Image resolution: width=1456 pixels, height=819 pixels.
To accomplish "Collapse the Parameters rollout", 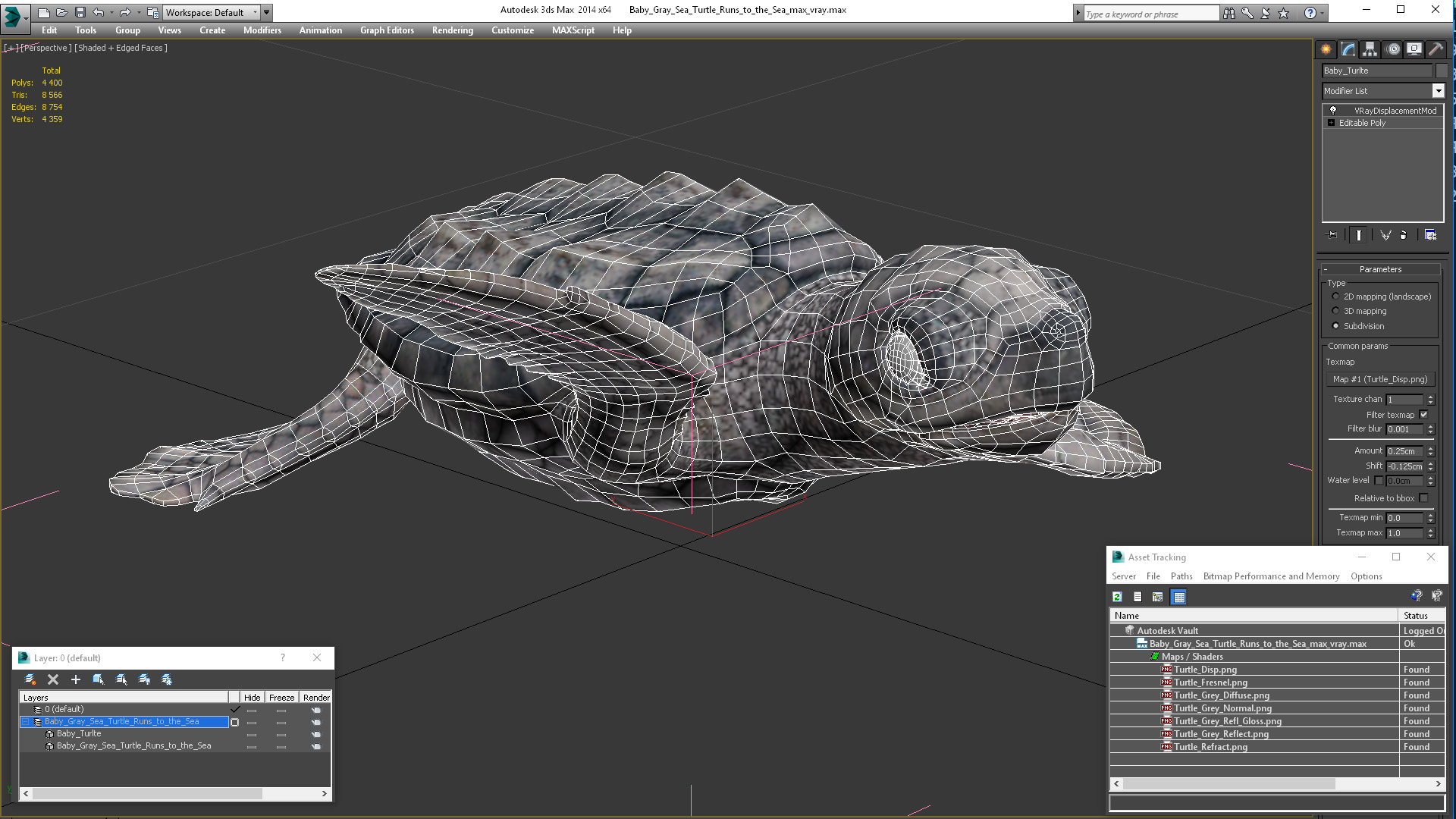I will pyautogui.click(x=1380, y=269).
